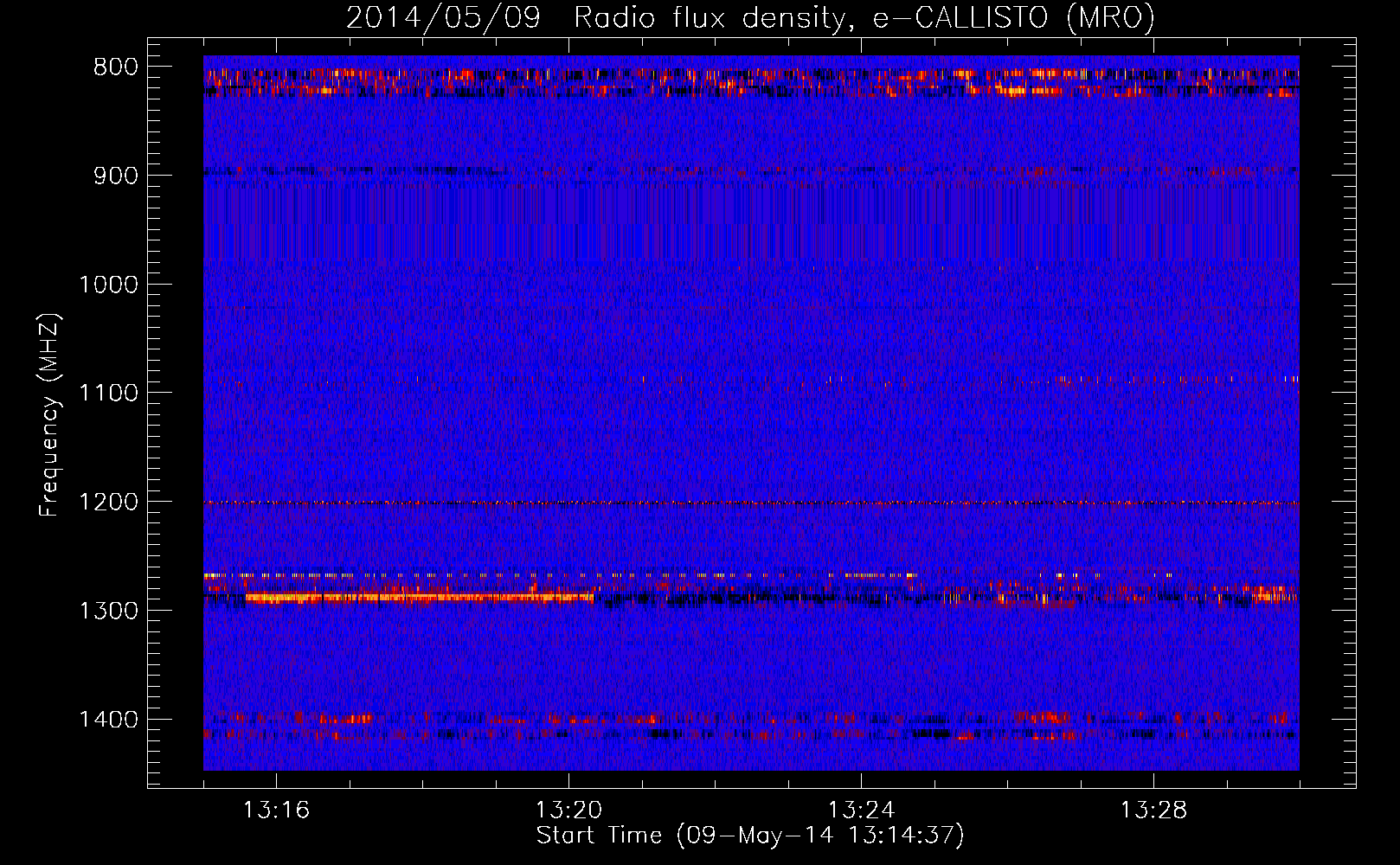Click the '1400' frequency axis label
Image resolution: width=1400 pixels, height=865 pixels.
pyautogui.click(x=109, y=720)
